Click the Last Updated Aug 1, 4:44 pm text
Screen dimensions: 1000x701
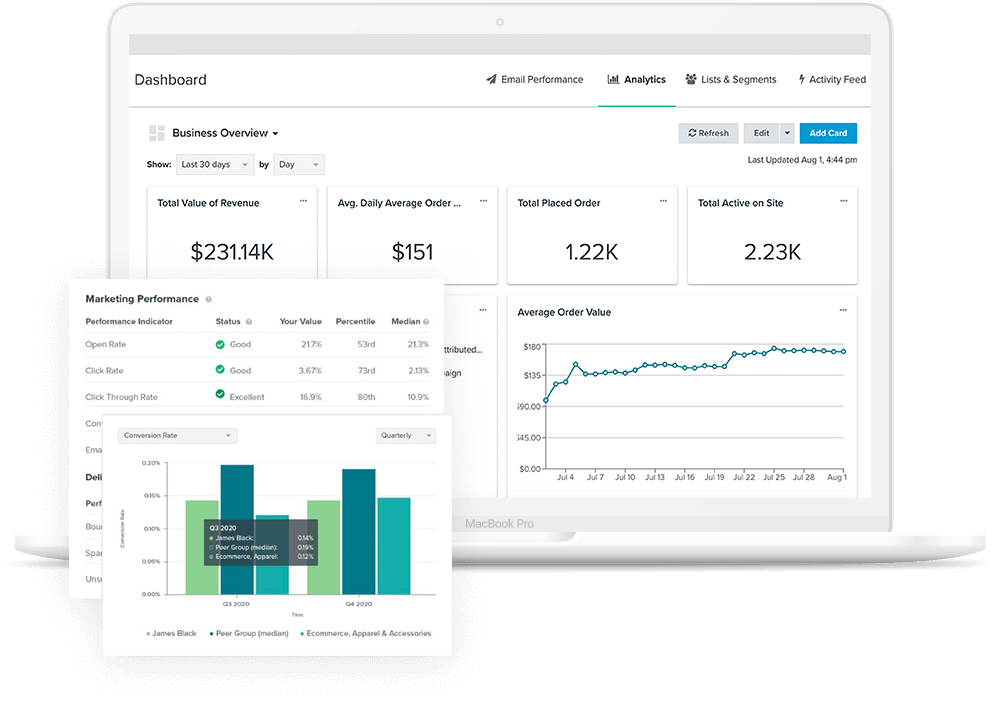click(802, 160)
